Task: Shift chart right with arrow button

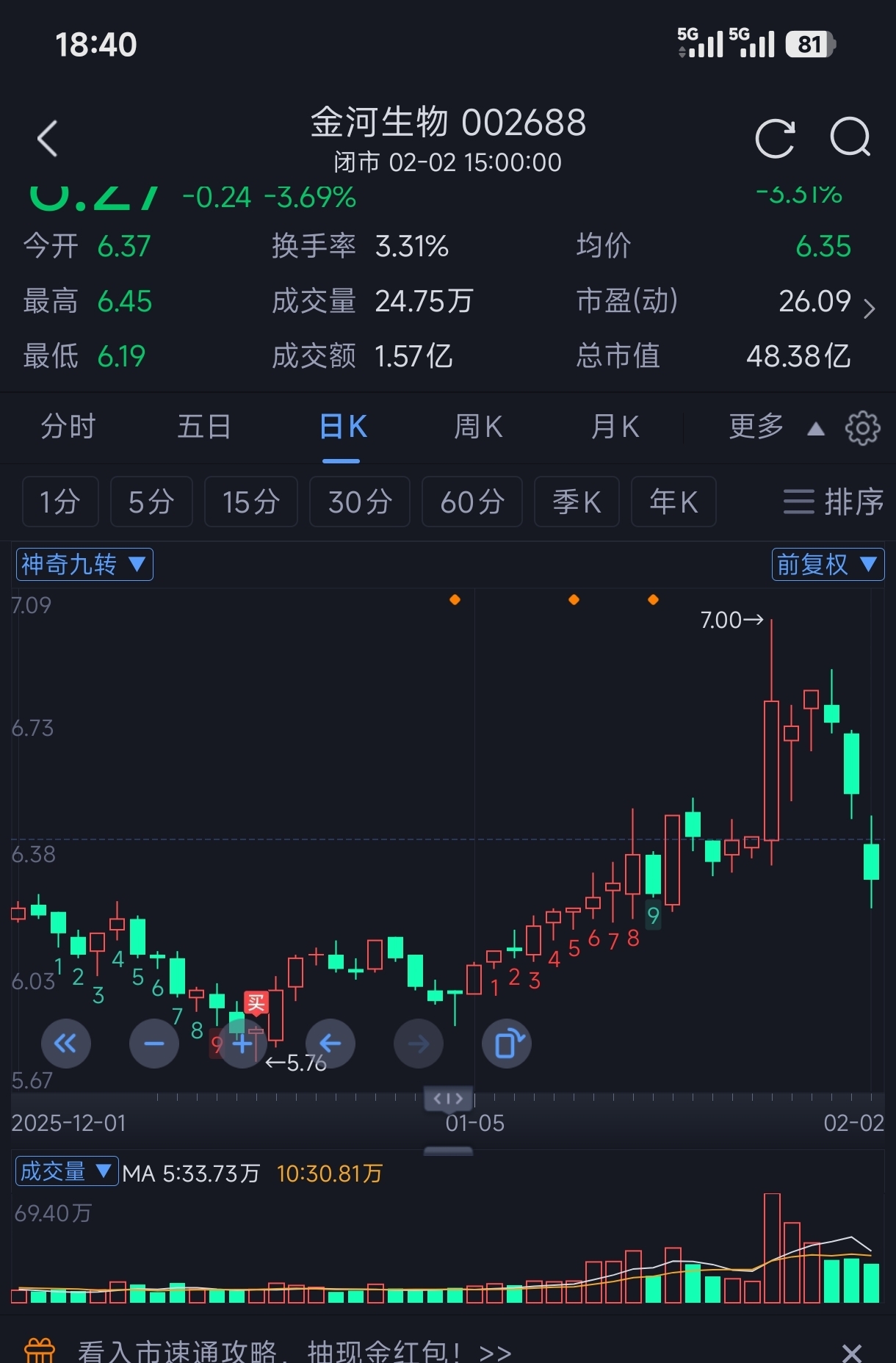Action: pyautogui.click(x=419, y=1044)
